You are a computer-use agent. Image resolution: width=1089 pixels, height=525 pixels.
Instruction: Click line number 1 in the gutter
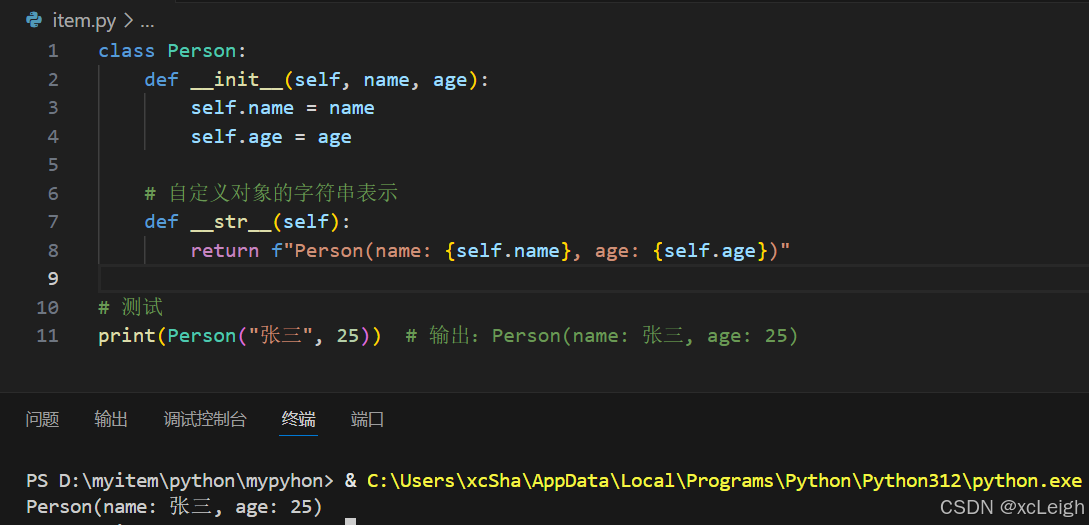pos(53,51)
